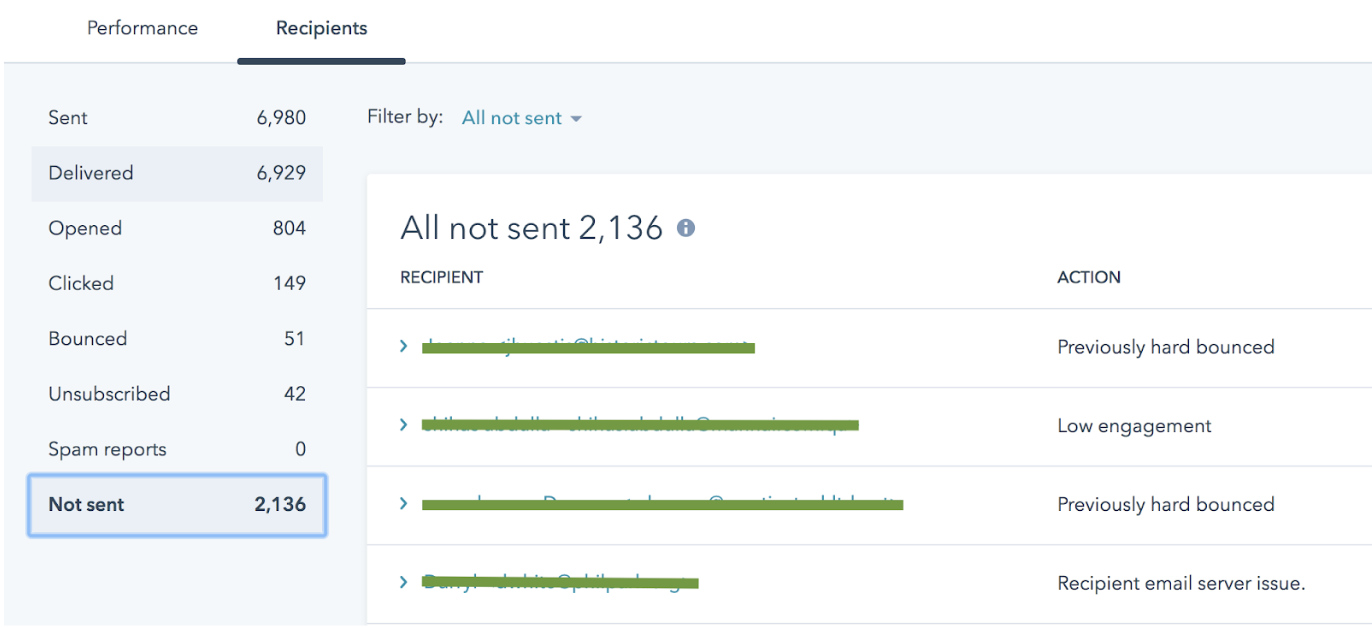
Task: Select the Recipients tab
Action: tap(321, 28)
